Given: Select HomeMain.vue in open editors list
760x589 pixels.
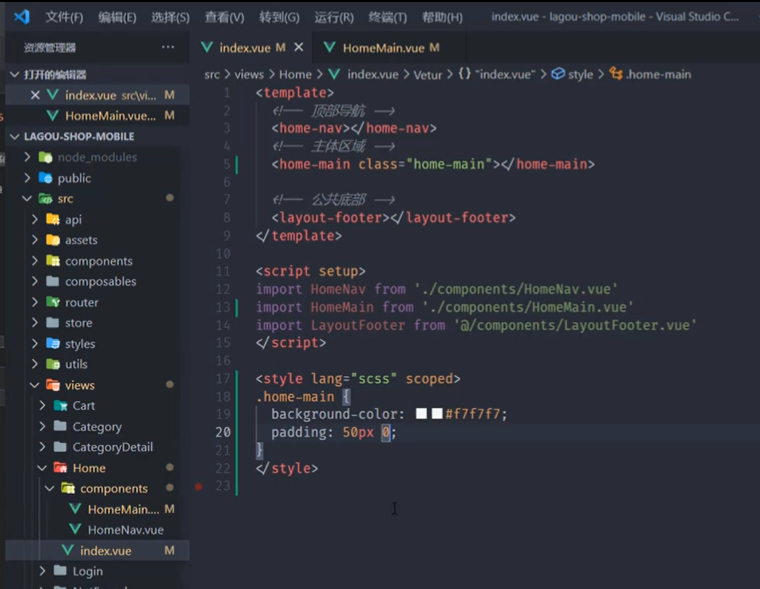Looking at the screenshot, I should (x=97, y=115).
